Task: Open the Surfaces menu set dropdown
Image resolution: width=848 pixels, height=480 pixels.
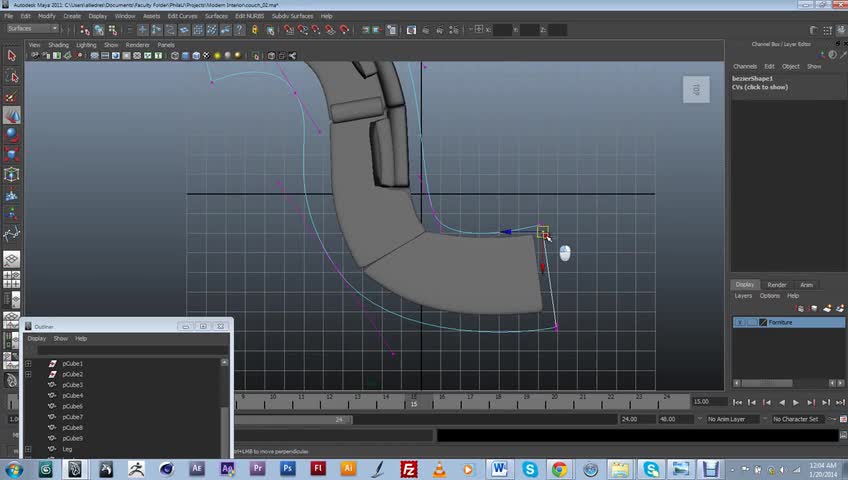Action: [32, 29]
